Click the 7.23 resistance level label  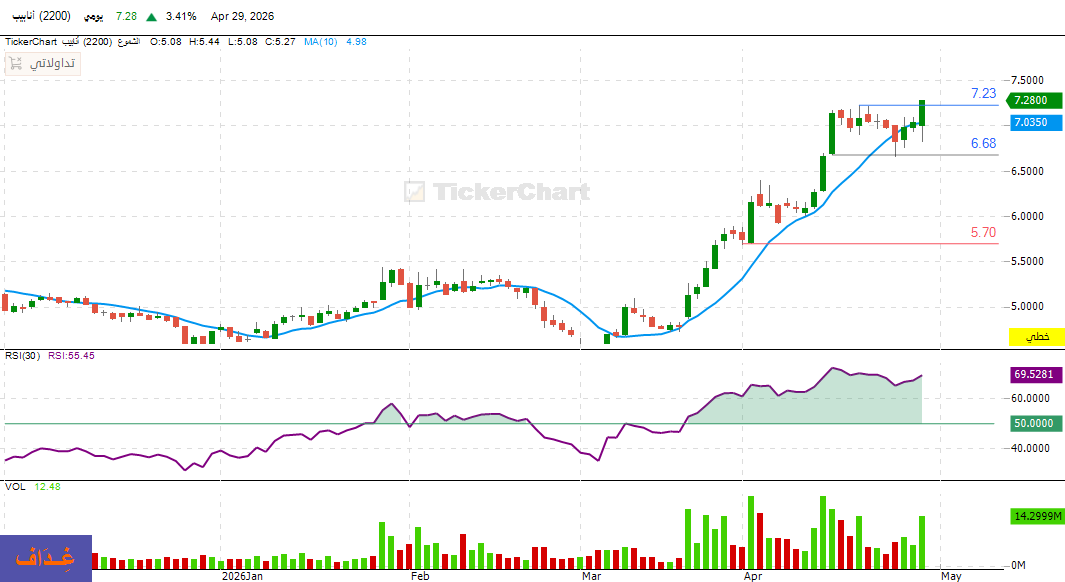click(x=983, y=94)
